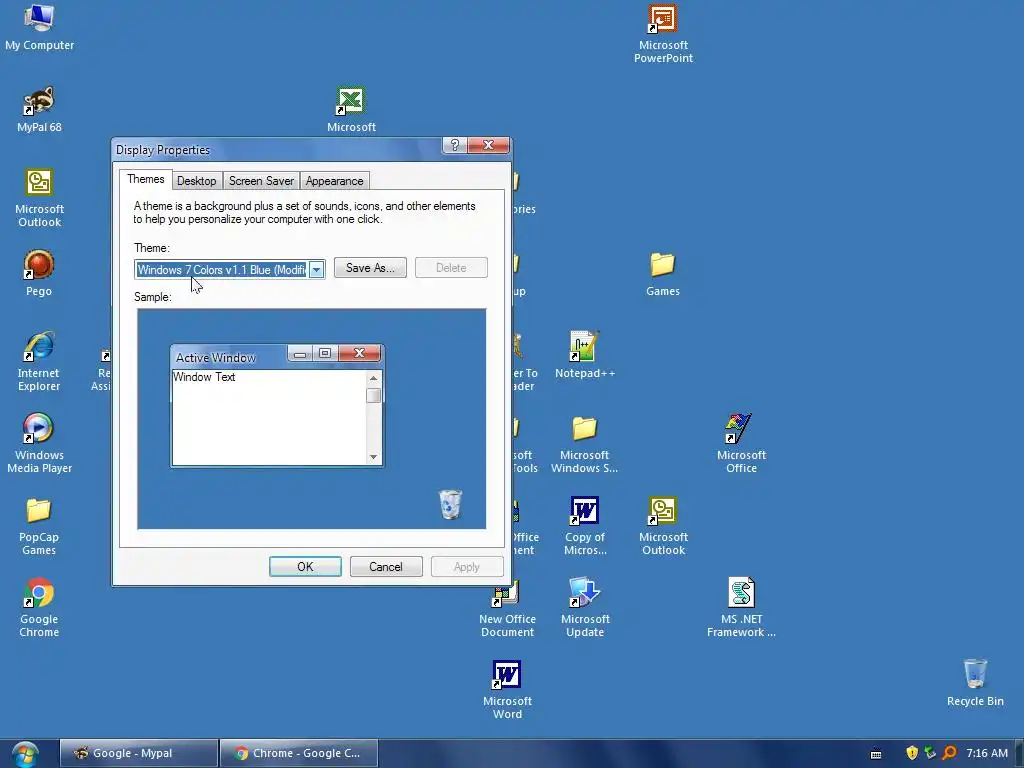Click the help question mark in Display Properties
The width and height of the screenshot is (1024, 768).
pos(455,145)
